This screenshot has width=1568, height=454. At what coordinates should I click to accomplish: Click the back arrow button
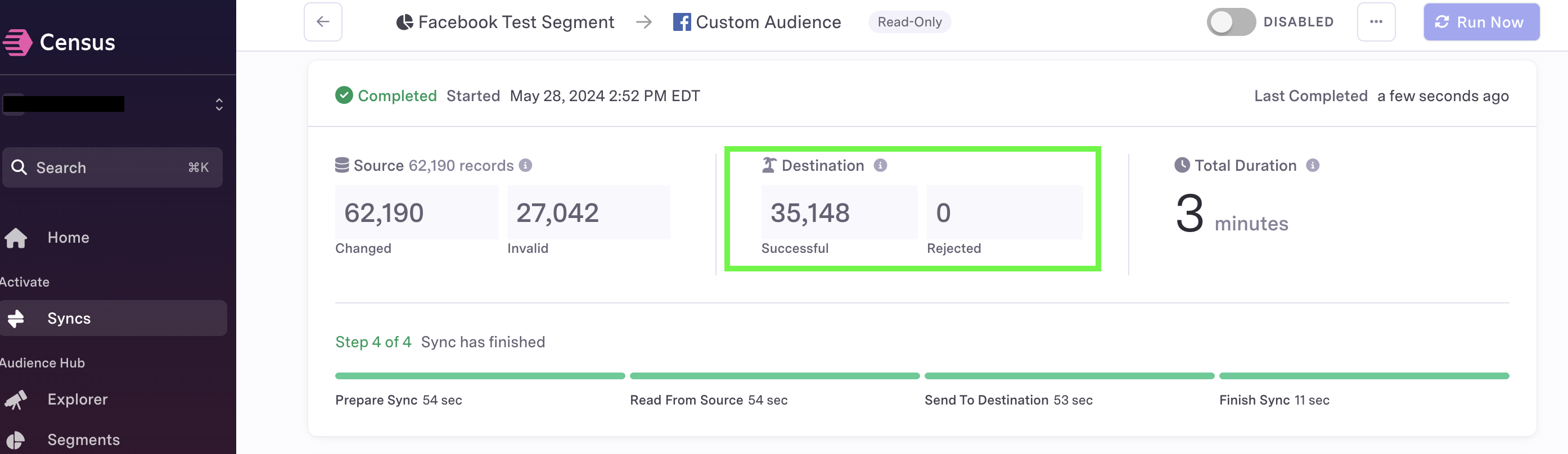click(323, 22)
